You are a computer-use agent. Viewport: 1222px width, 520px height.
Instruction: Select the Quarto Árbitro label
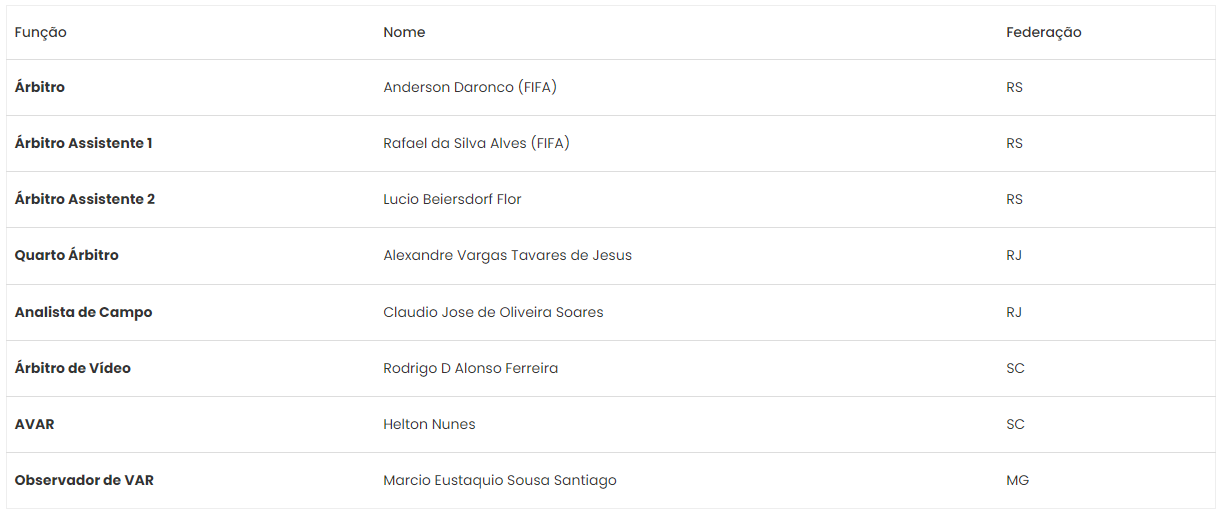pos(66,255)
